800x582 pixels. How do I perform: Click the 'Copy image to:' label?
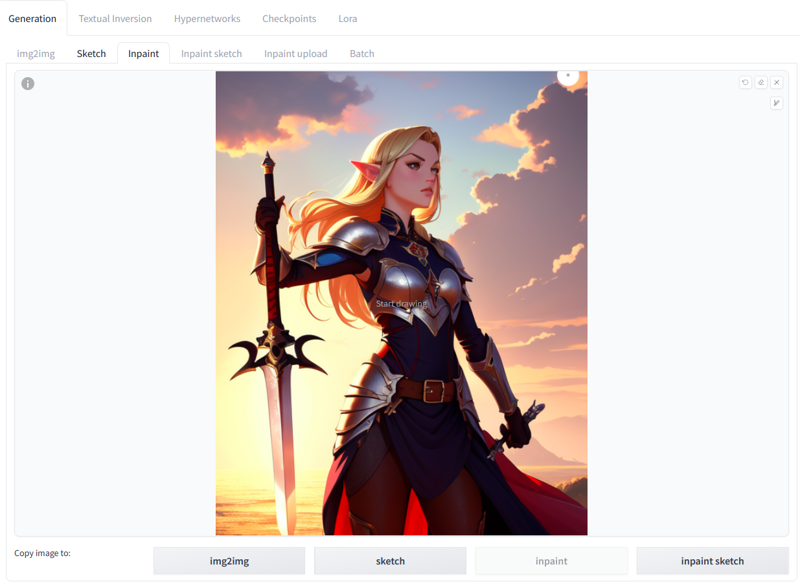(42, 553)
